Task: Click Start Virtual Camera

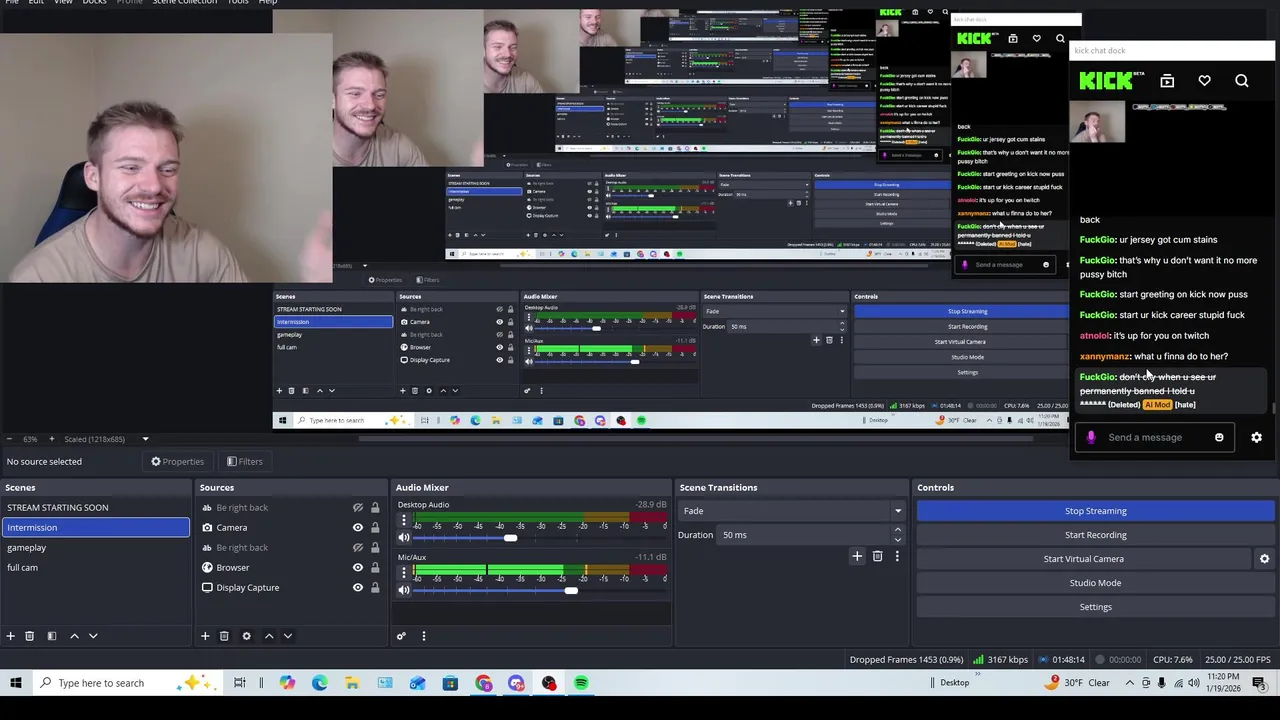Action: click(1083, 559)
